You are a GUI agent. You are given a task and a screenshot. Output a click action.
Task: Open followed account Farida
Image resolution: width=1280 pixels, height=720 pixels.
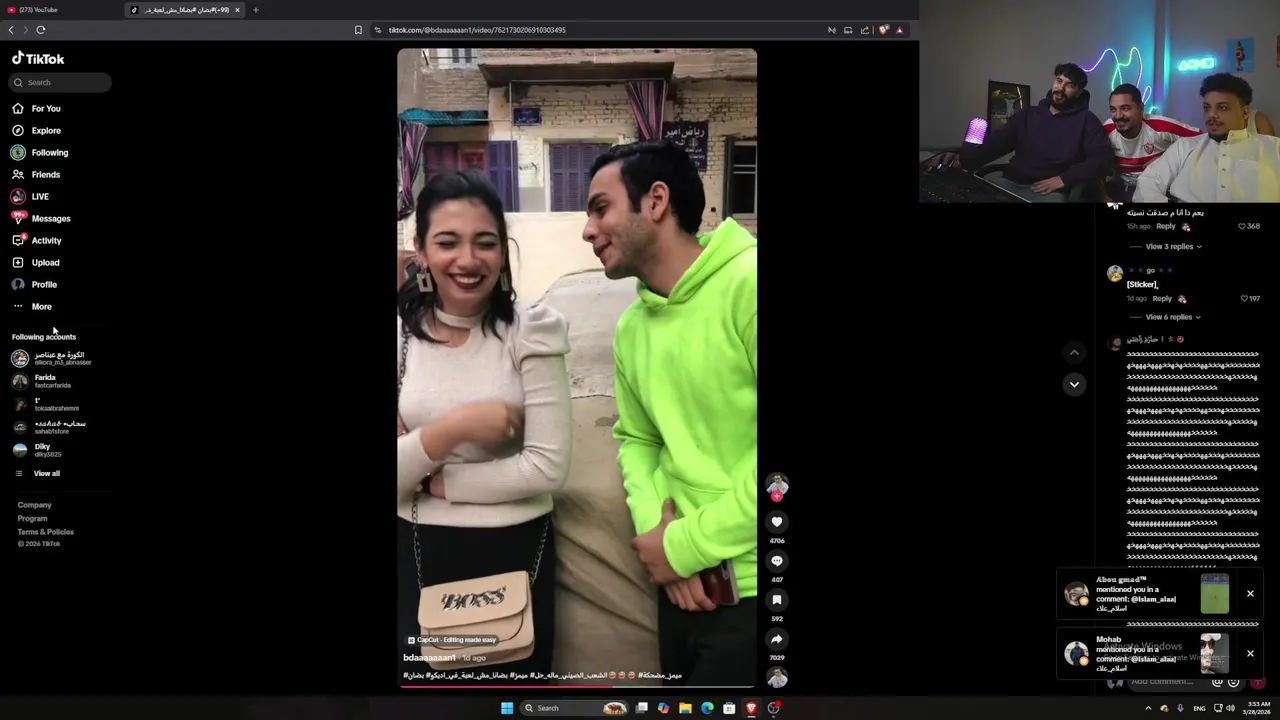point(42,381)
